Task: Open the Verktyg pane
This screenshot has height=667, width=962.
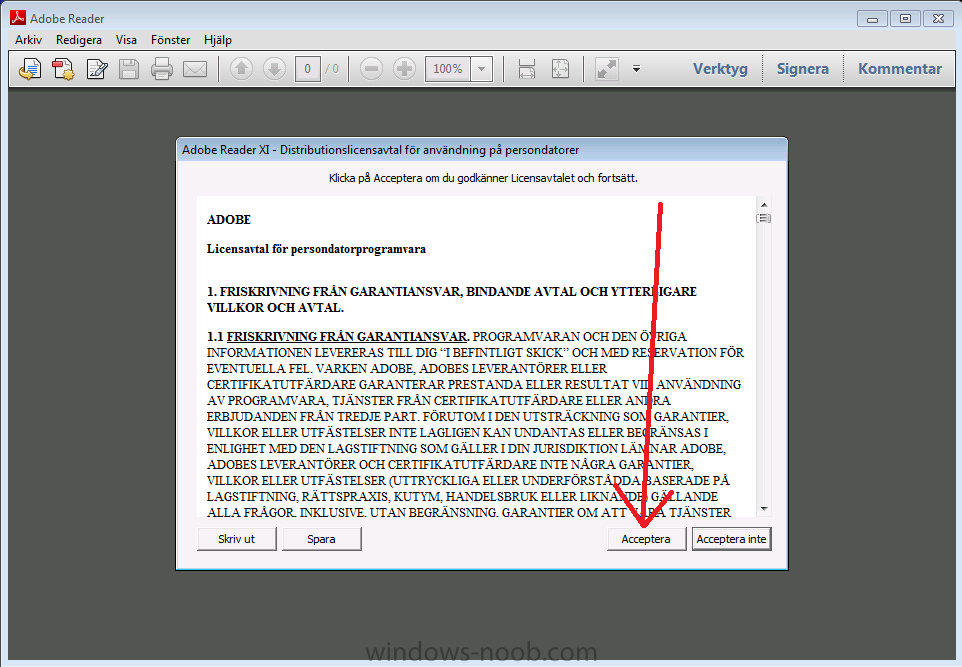Action: coord(720,69)
